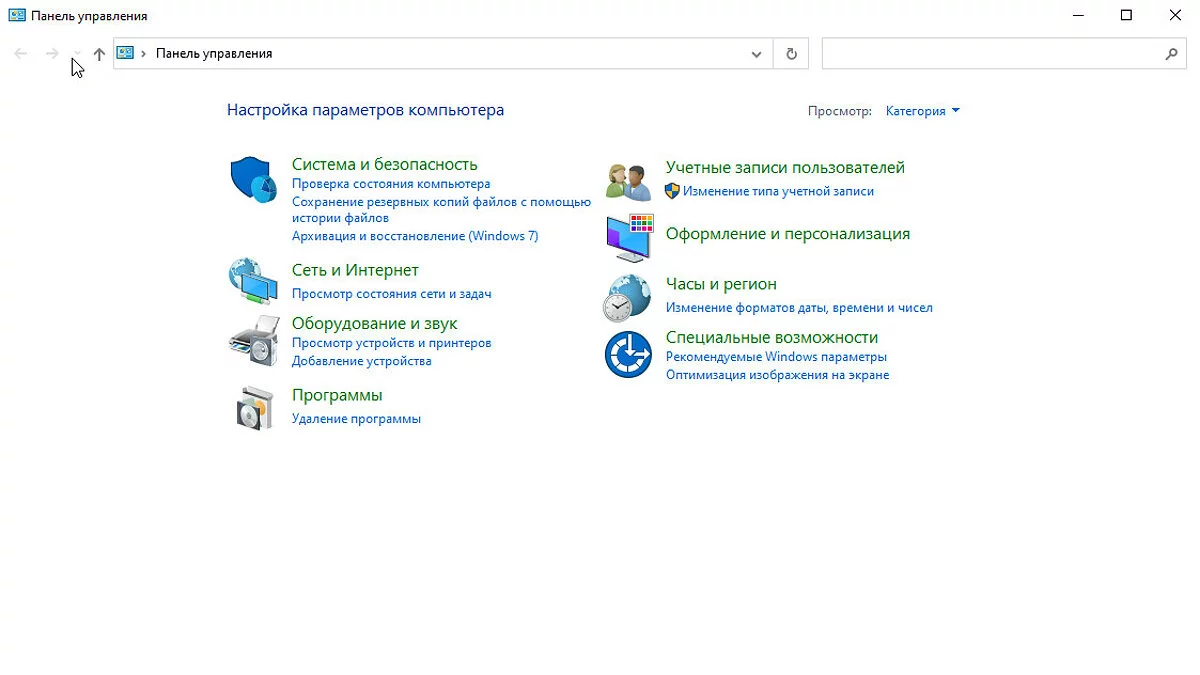Click the Clock and Region icon
Image resolution: width=1200 pixels, height=675 pixels.
(x=628, y=297)
